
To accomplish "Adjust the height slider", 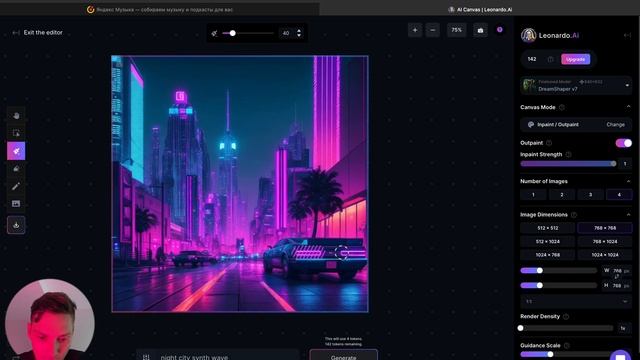I will [x=558, y=285].
